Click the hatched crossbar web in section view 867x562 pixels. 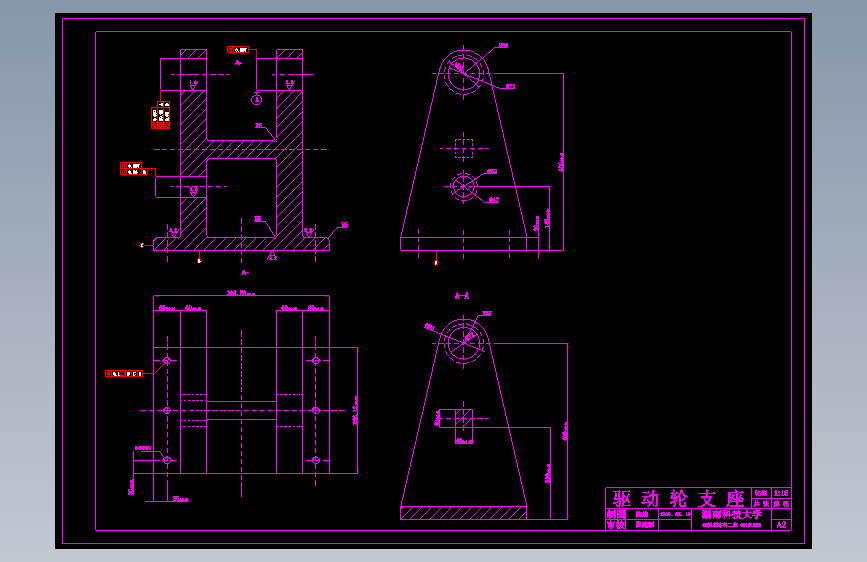(241, 149)
